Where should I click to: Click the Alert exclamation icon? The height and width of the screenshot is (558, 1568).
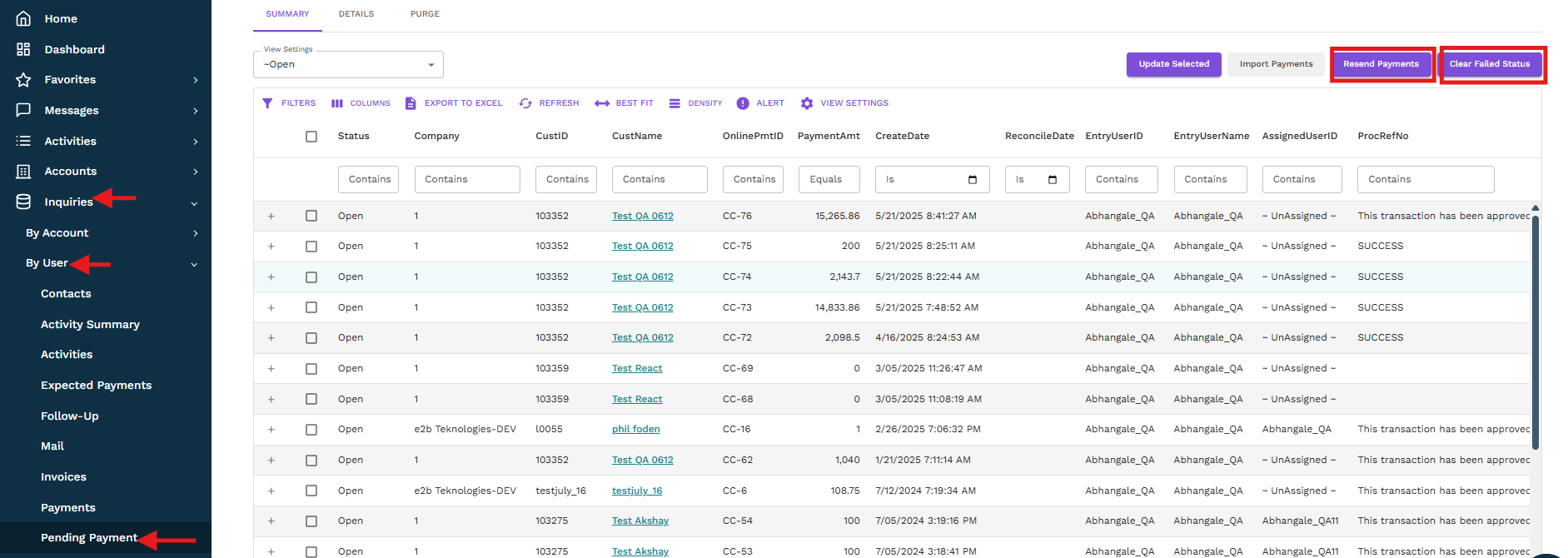(743, 103)
